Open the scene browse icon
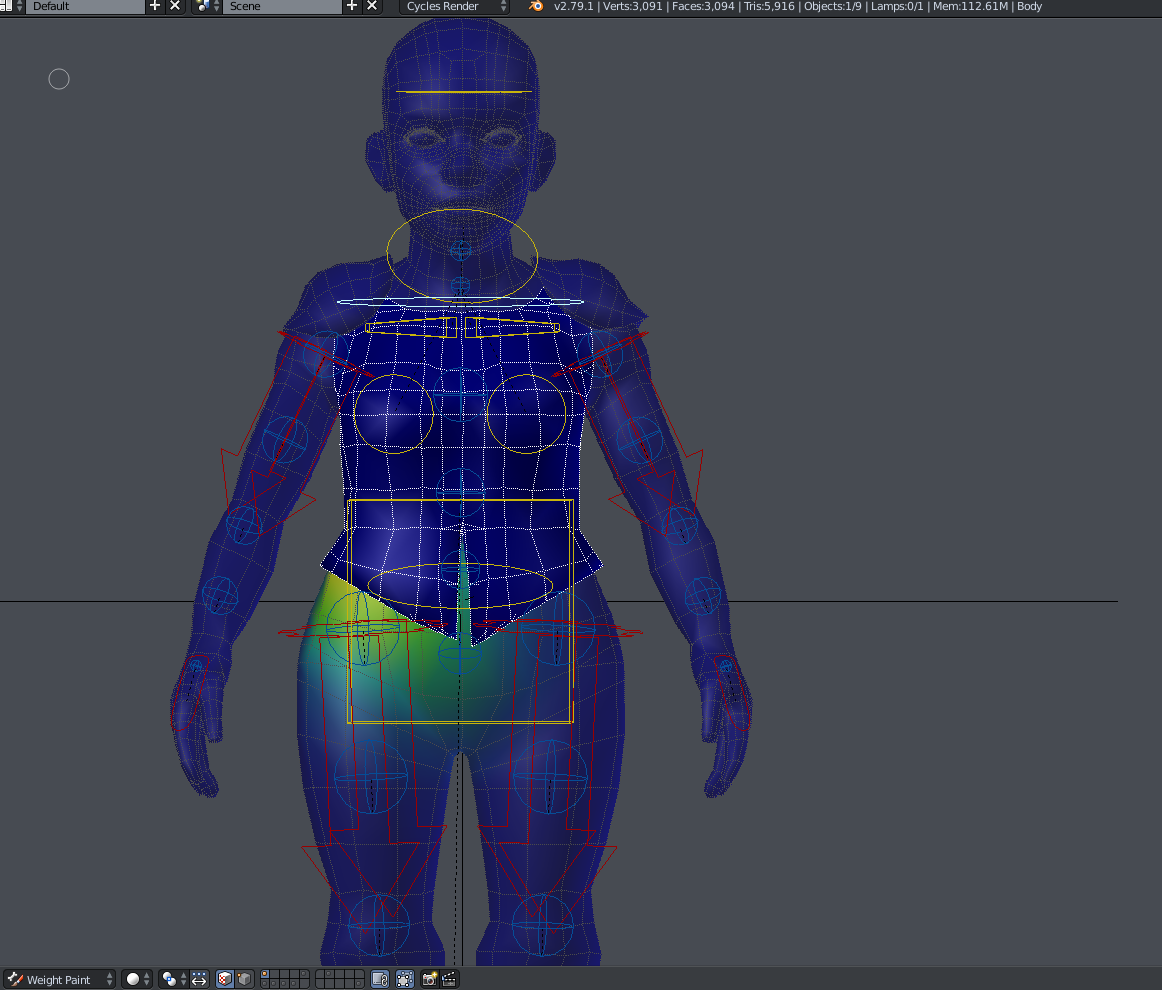This screenshot has height=990, width=1162. (x=207, y=6)
